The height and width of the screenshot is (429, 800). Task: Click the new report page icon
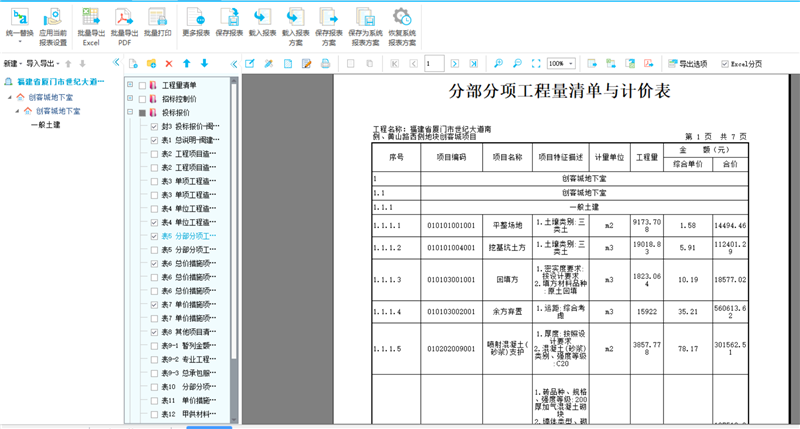click(134, 64)
